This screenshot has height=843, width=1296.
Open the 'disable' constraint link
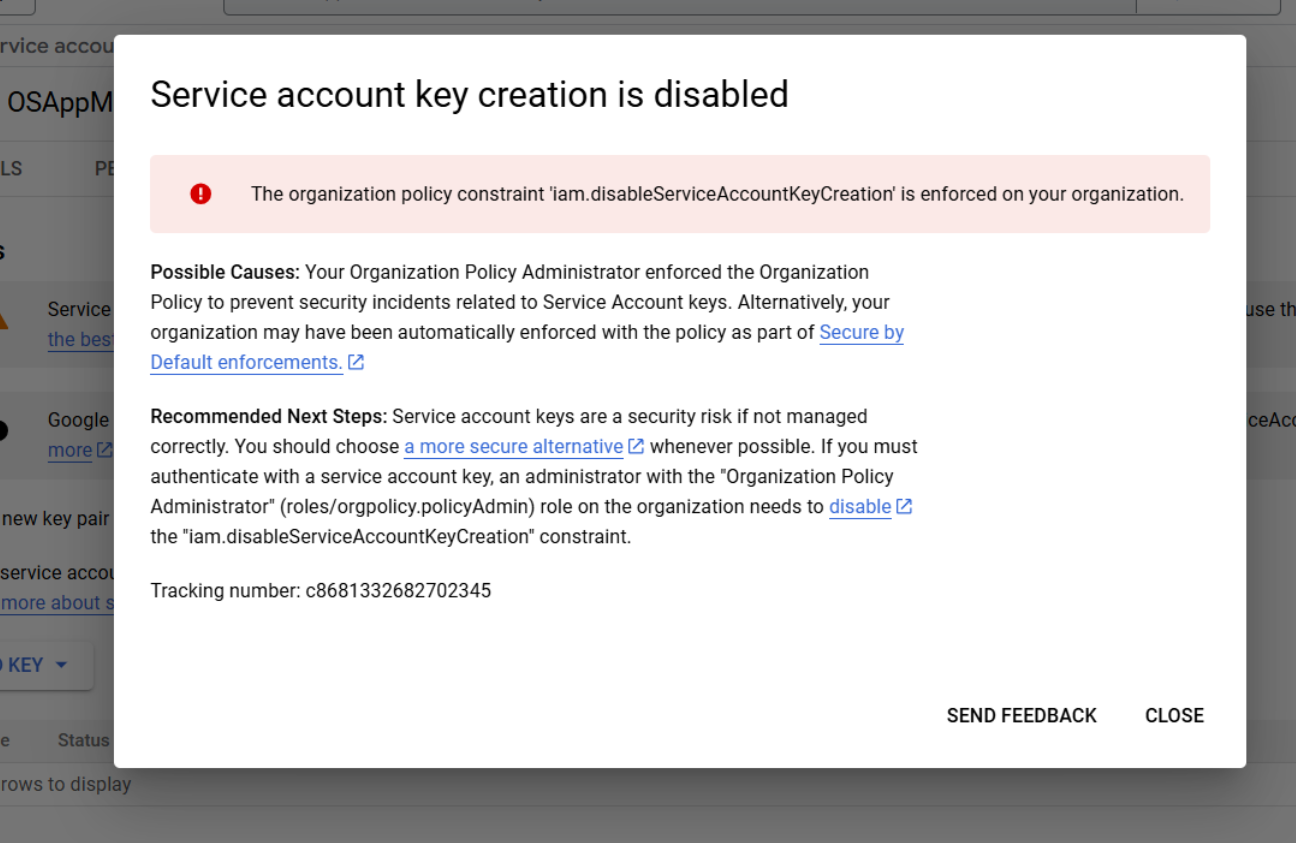860,507
